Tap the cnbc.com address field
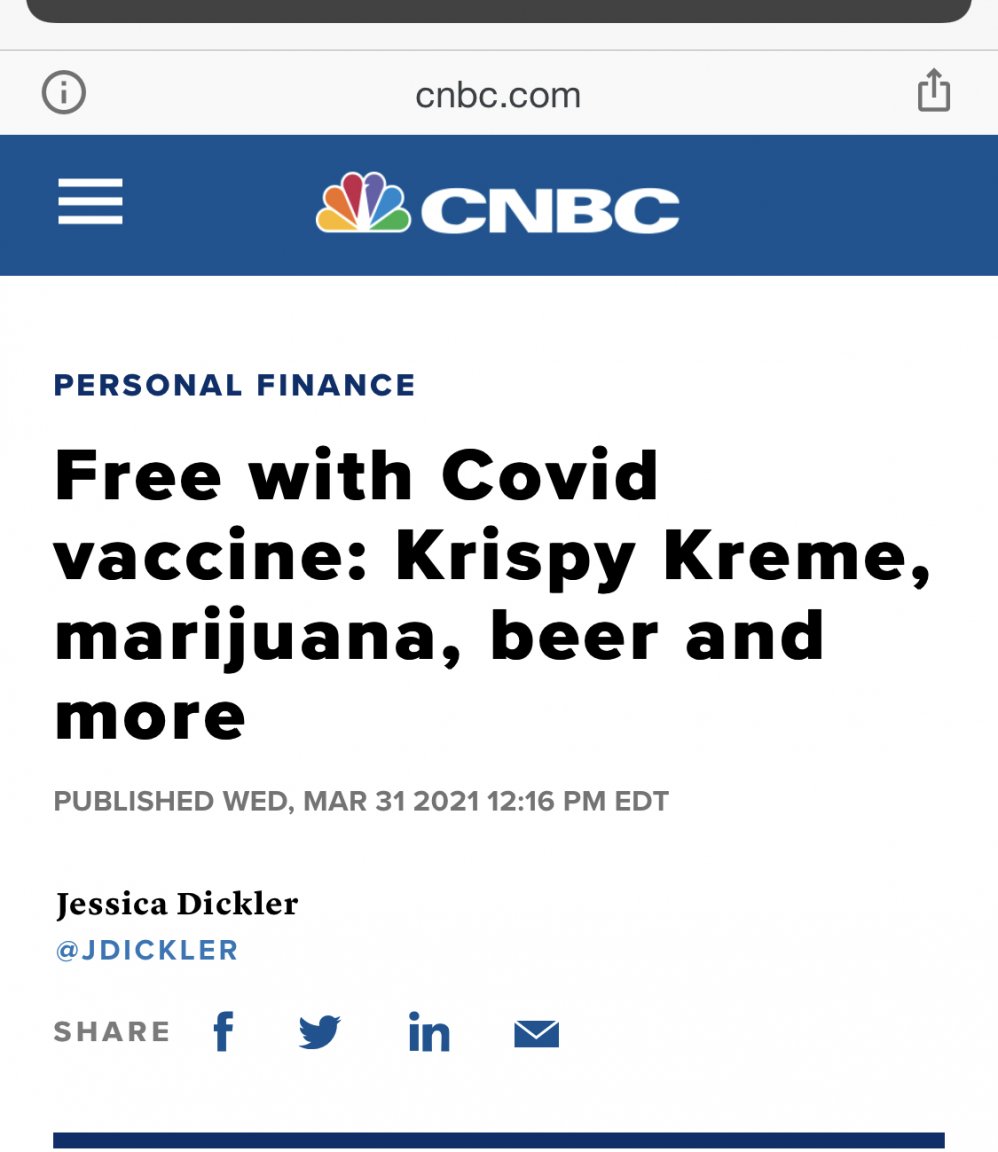 (497, 95)
